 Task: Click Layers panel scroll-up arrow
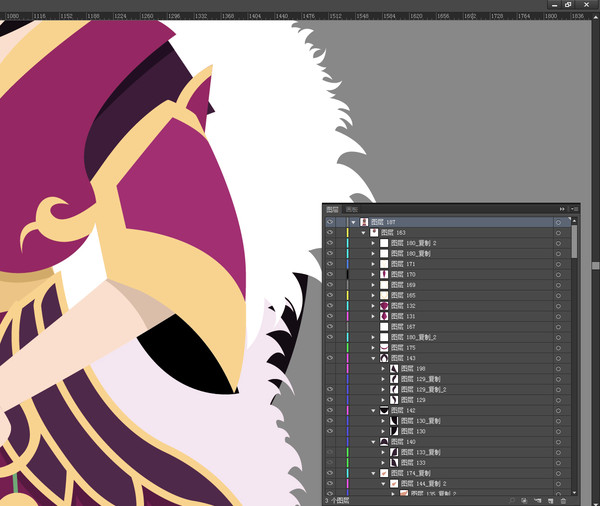pyautogui.click(x=574, y=221)
